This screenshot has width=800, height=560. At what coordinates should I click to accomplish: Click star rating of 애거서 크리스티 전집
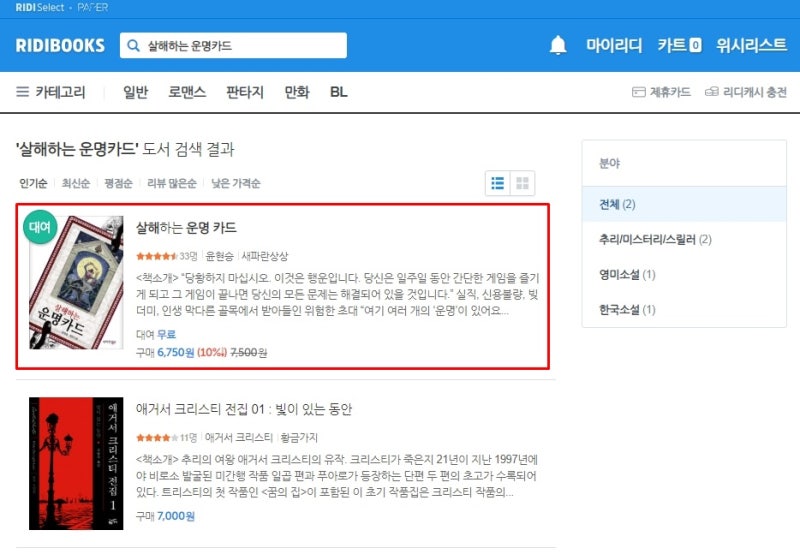tap(157, 438)
